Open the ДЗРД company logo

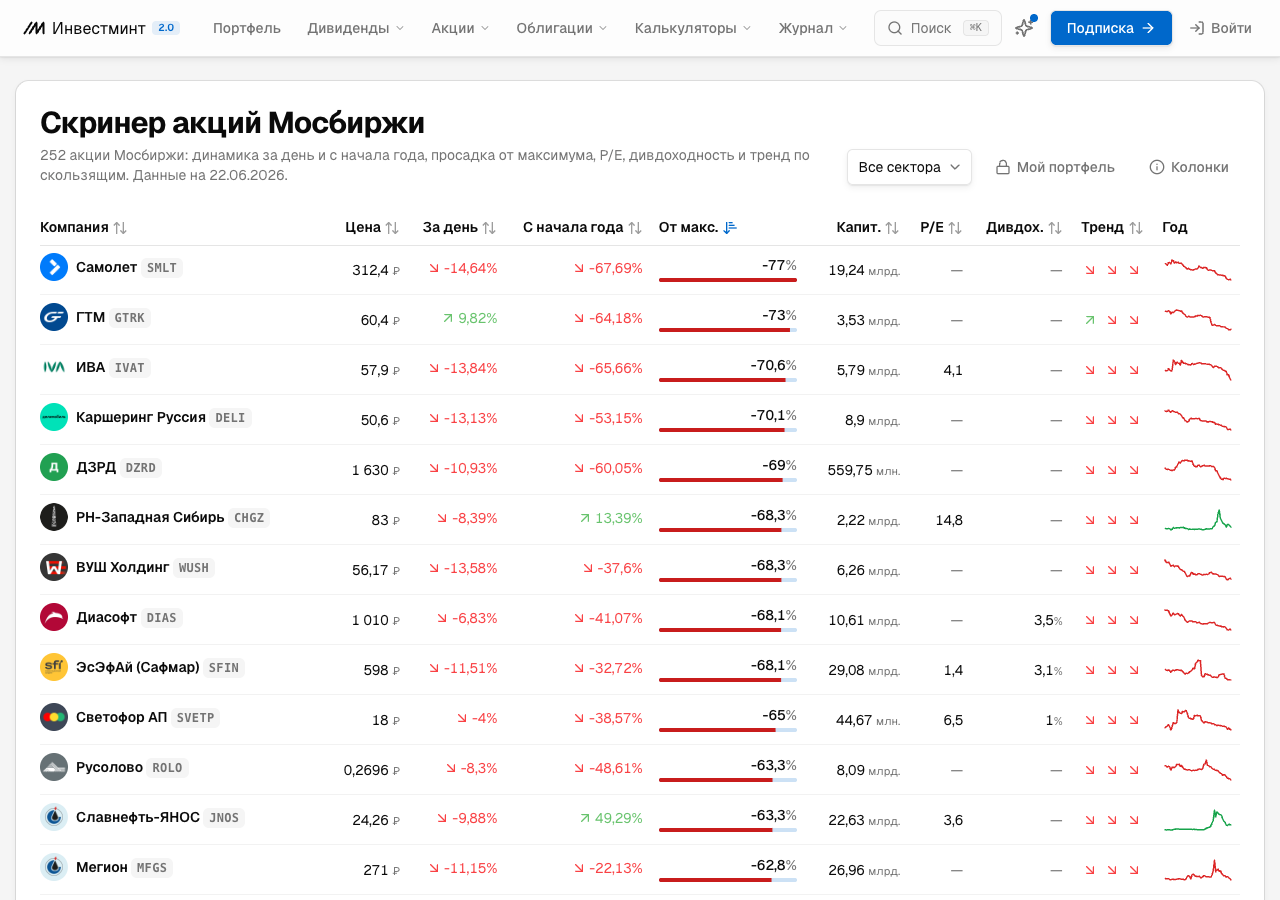pyautogui.click(x=54, y=467)
